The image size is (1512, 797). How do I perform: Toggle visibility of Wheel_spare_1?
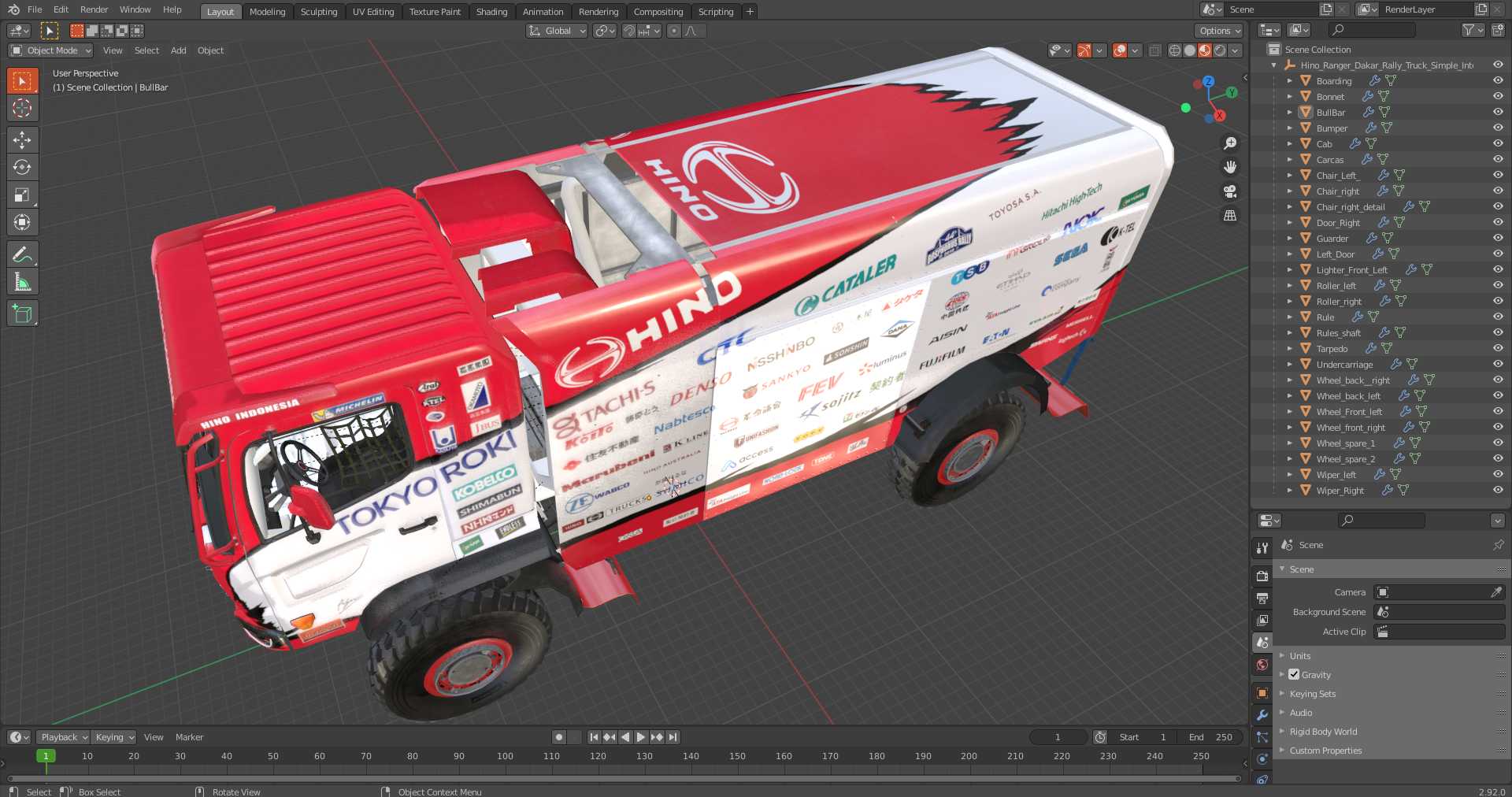1498,443
